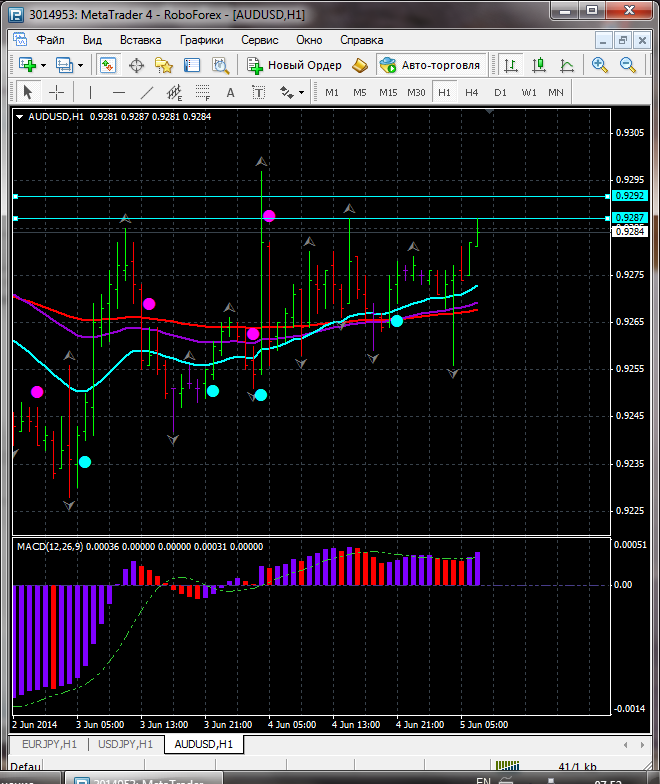
Task: Select the H4 timeframe
Action: pyautogui.click(x=471, y=92)
